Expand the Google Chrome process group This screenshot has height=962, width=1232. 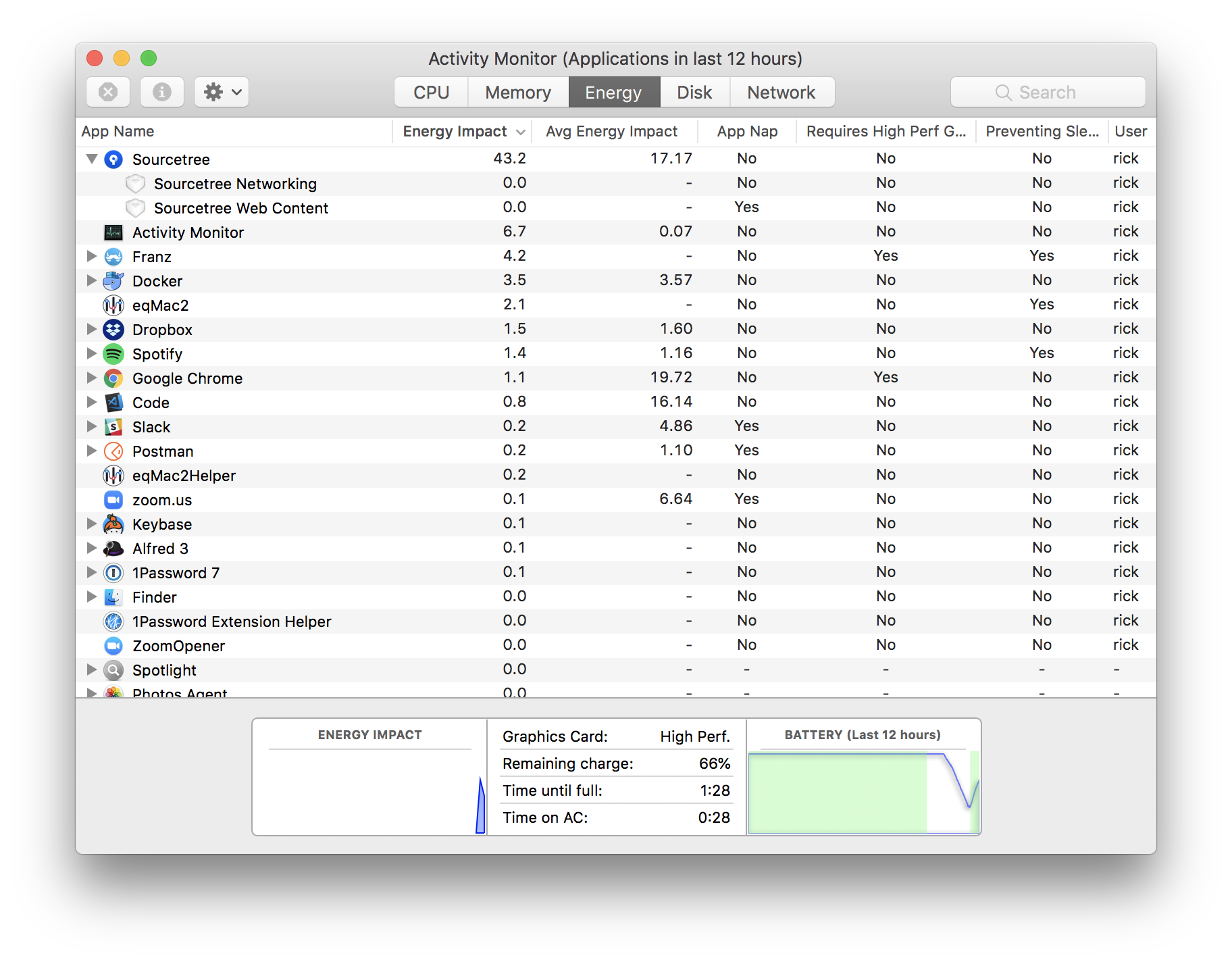92,378
